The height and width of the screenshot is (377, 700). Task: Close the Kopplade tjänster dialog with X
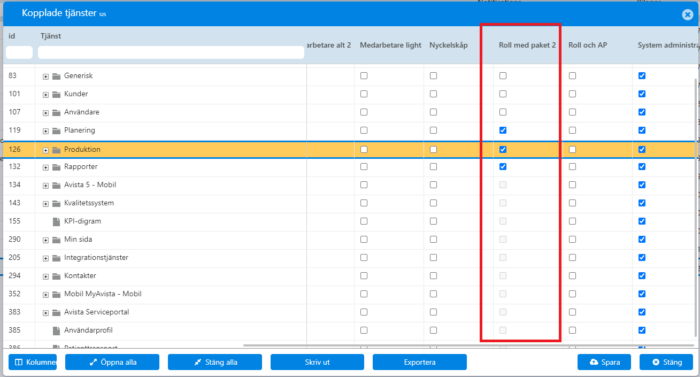pos(687,15)
